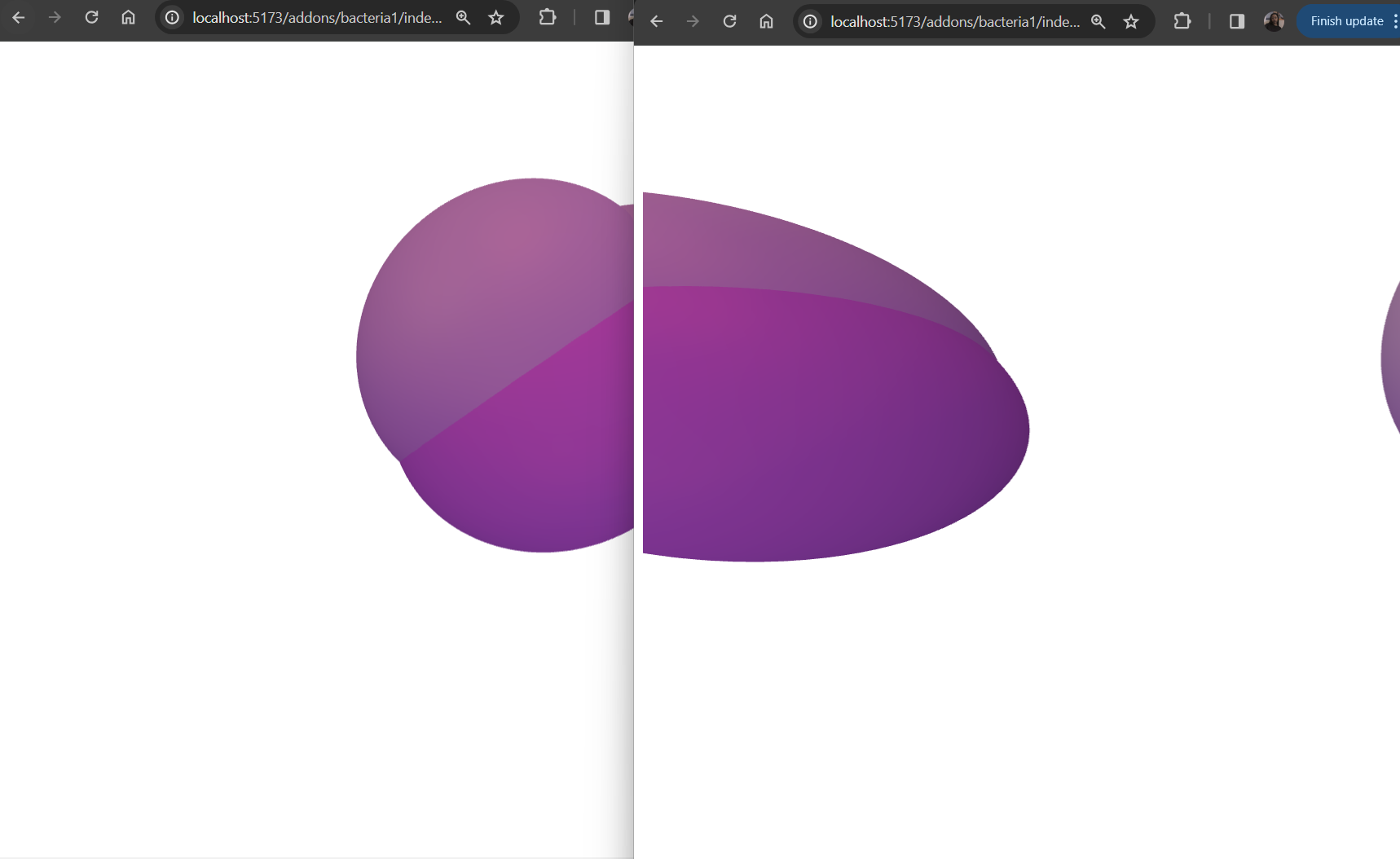Image resolution: width=1400 pixels, height=859 pixels.
Task: Open Extensions puzzle icon in left window
Action: point(548,17)
